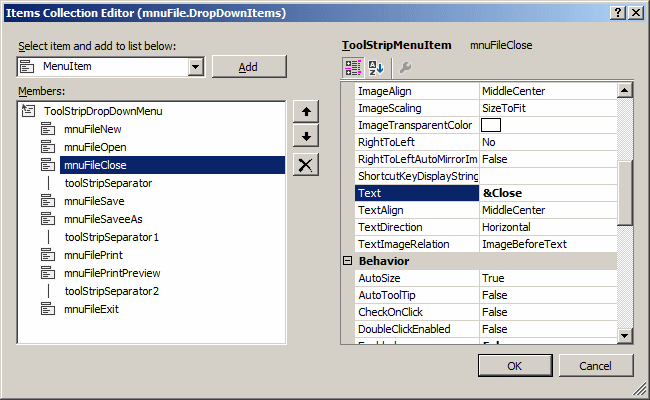Click the ImageTransparentColor white swatch

491,125
